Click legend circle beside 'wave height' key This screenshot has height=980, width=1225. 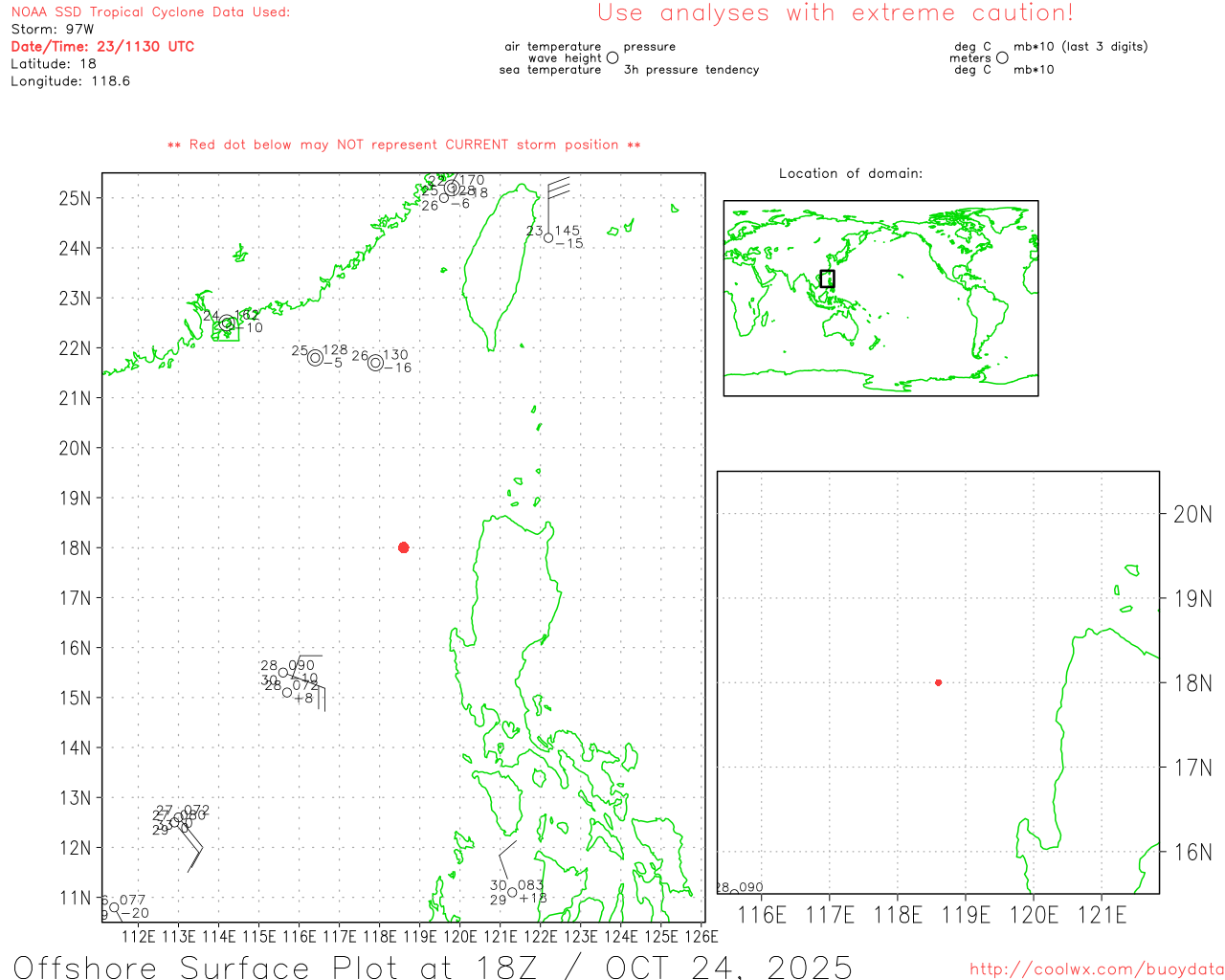point(612,58)
